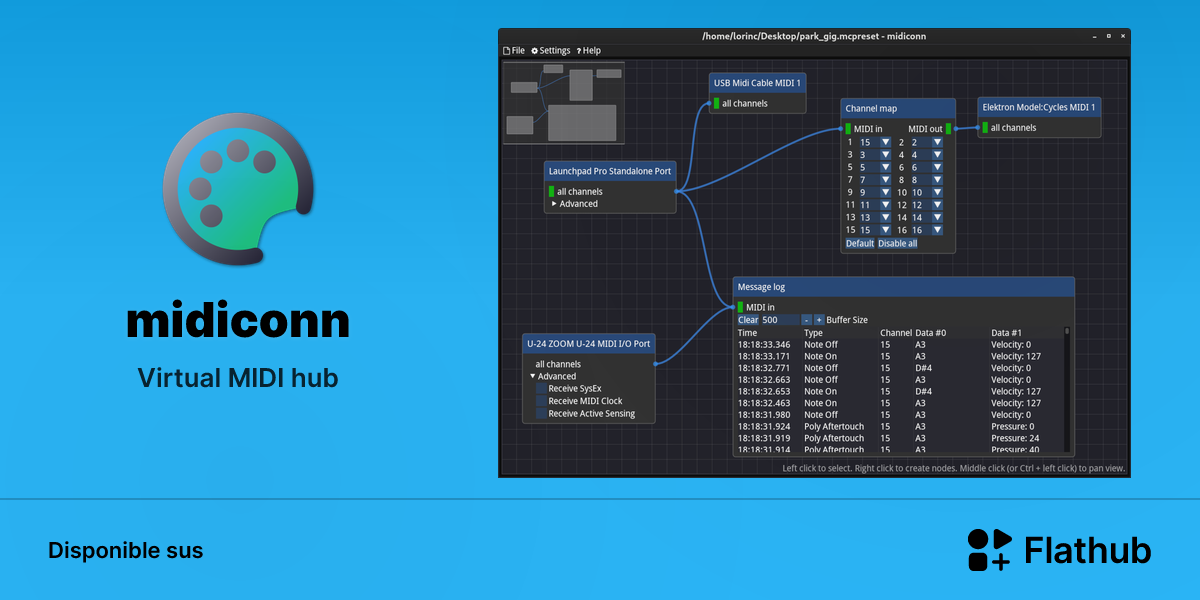The image size is (1200, 600).
Task: Click the Time column header in Message log
Action: click(x=748, y=333)
